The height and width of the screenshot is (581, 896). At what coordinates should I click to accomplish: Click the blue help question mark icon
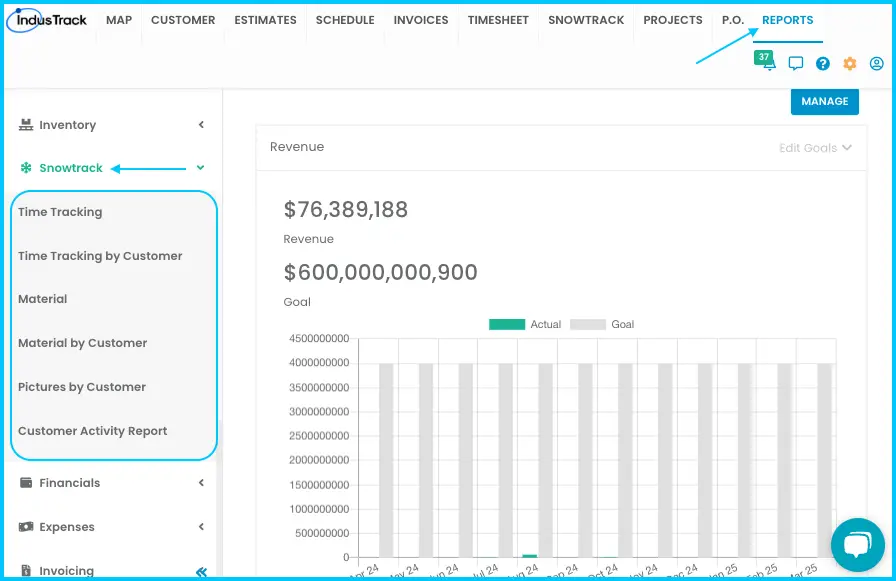[822, 63]
